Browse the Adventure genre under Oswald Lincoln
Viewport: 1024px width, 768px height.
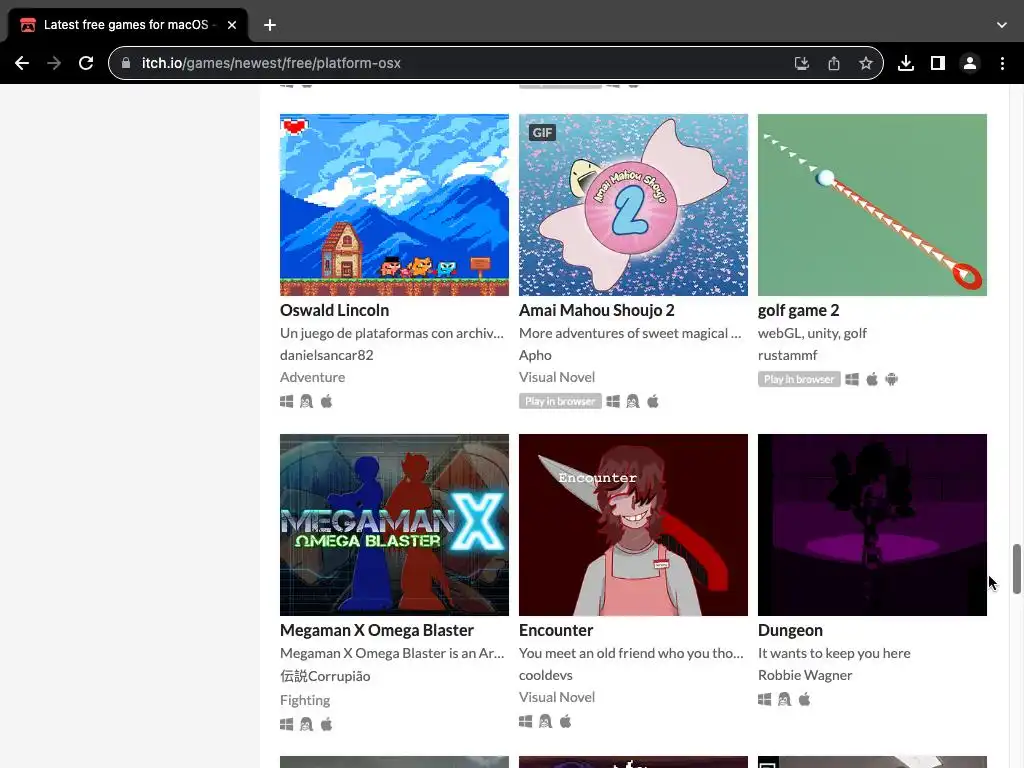pyautogui.click(x=313, y=377)
